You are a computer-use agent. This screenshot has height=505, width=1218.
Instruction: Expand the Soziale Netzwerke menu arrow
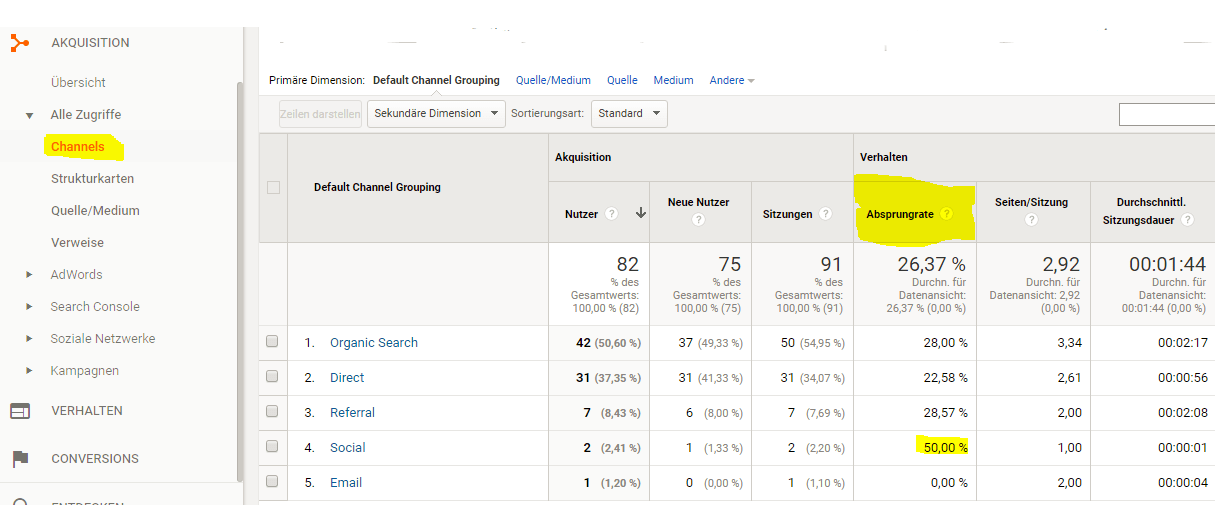(30, 339)
